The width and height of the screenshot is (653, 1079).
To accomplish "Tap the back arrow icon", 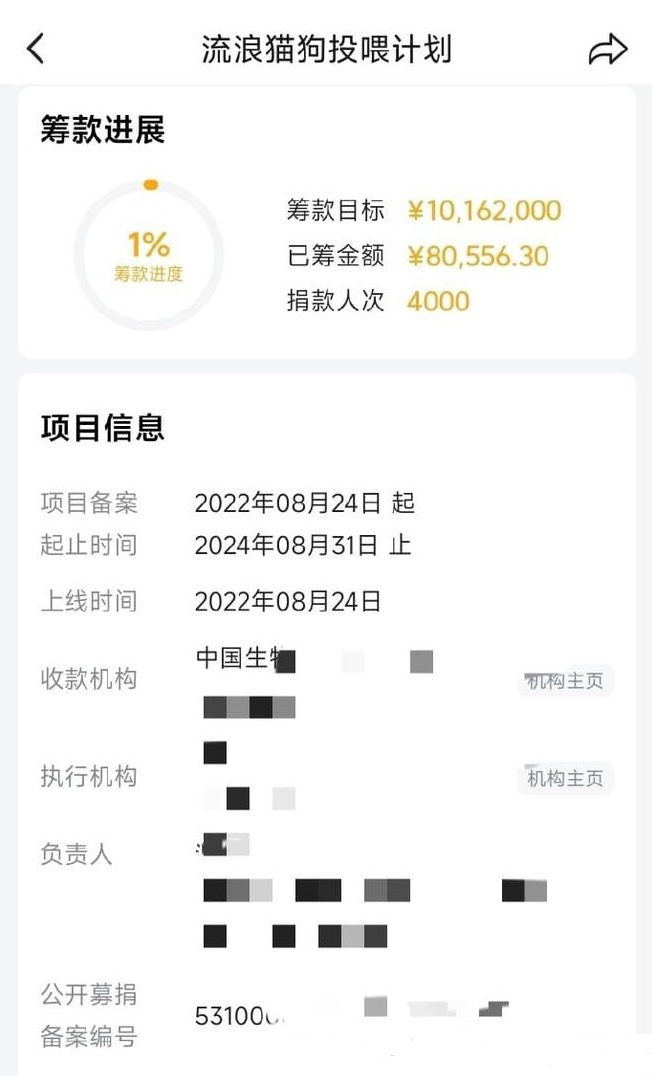I will pyautogui.click(x=36, y=48).
